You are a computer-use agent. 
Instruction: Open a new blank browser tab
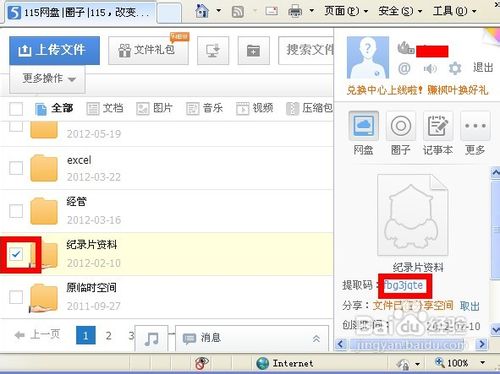tap(169, 13)
